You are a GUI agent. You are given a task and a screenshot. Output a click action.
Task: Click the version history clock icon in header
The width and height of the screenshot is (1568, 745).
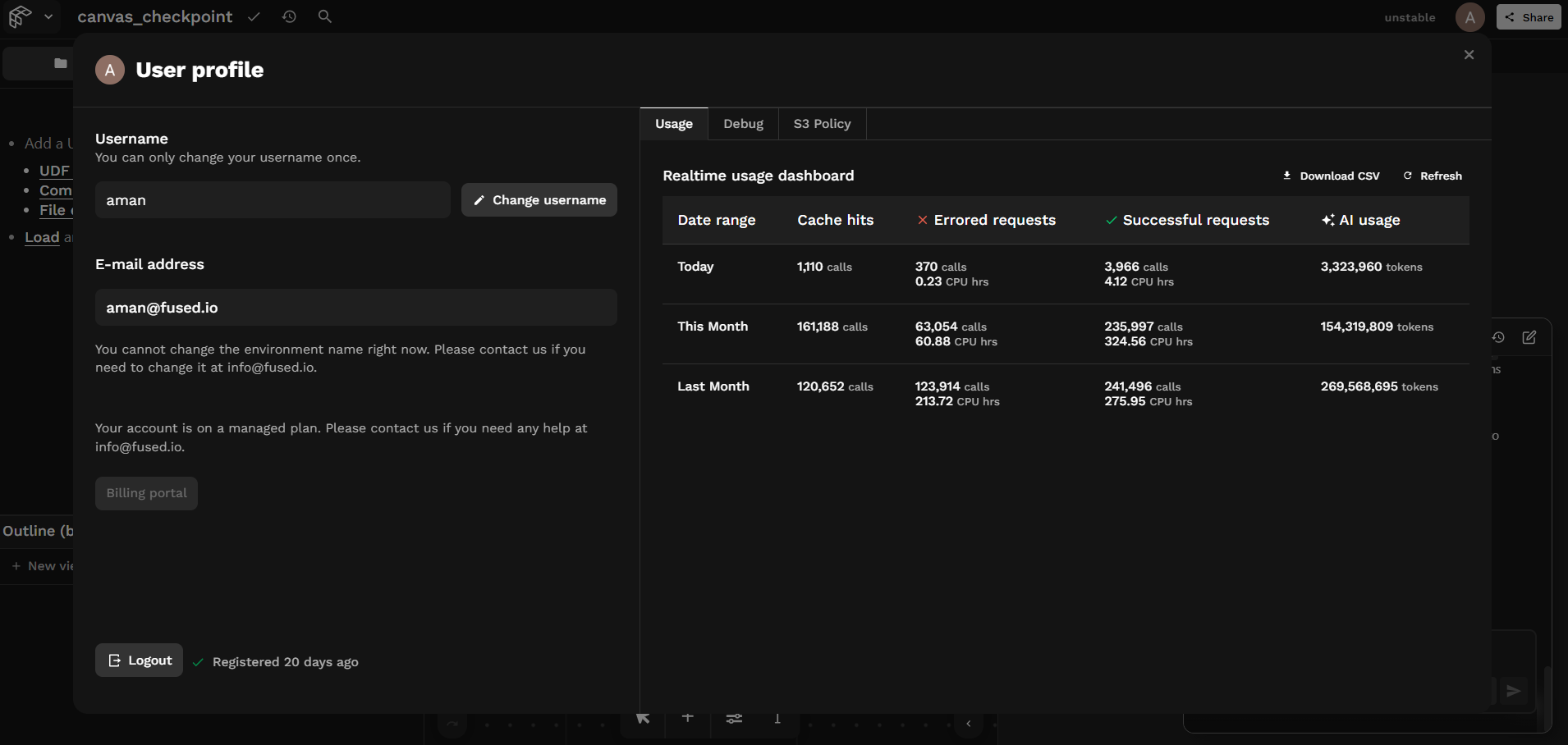coord(289,16)
